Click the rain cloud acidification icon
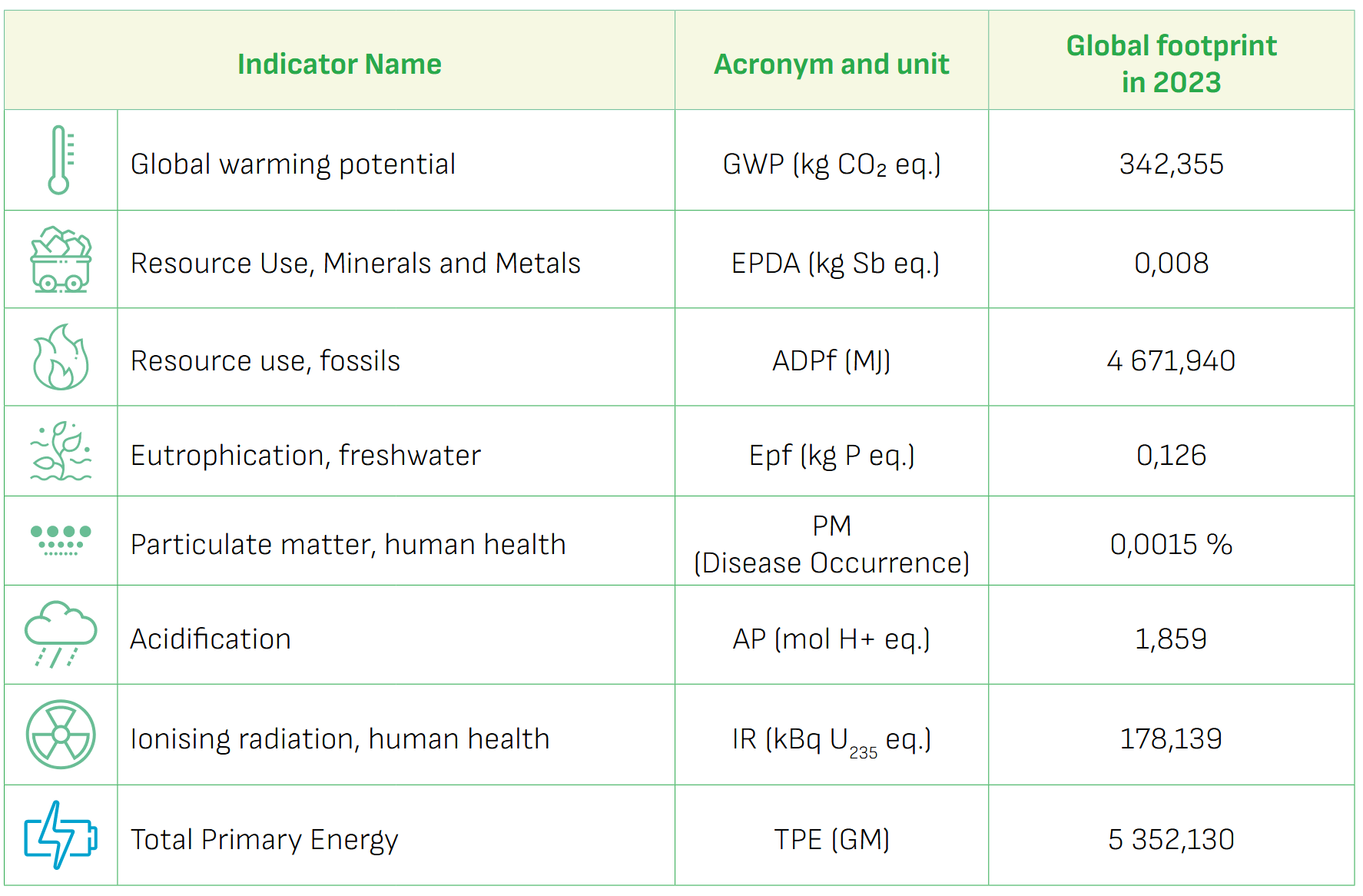Screen dimensions: 1363x896 [61, 635]
